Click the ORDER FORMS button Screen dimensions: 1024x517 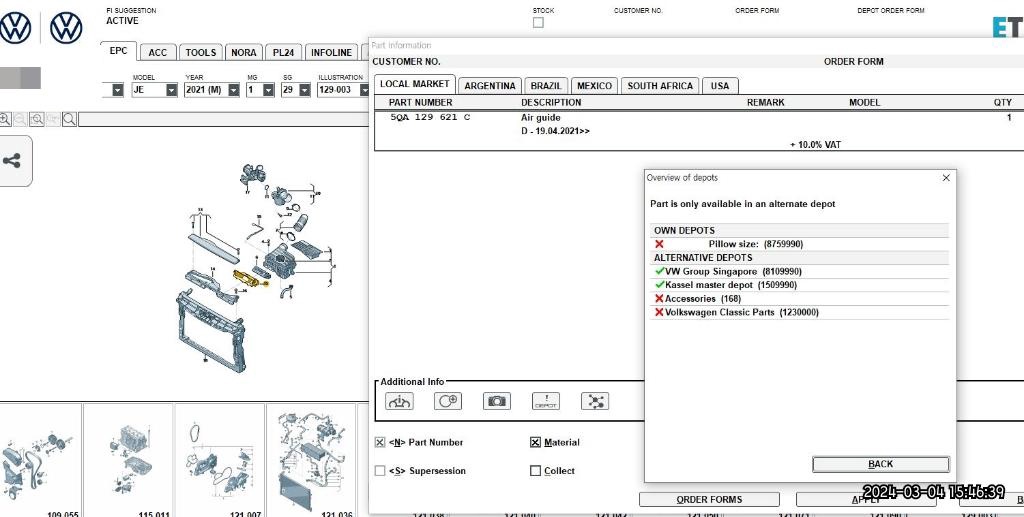tap(709, 499)
